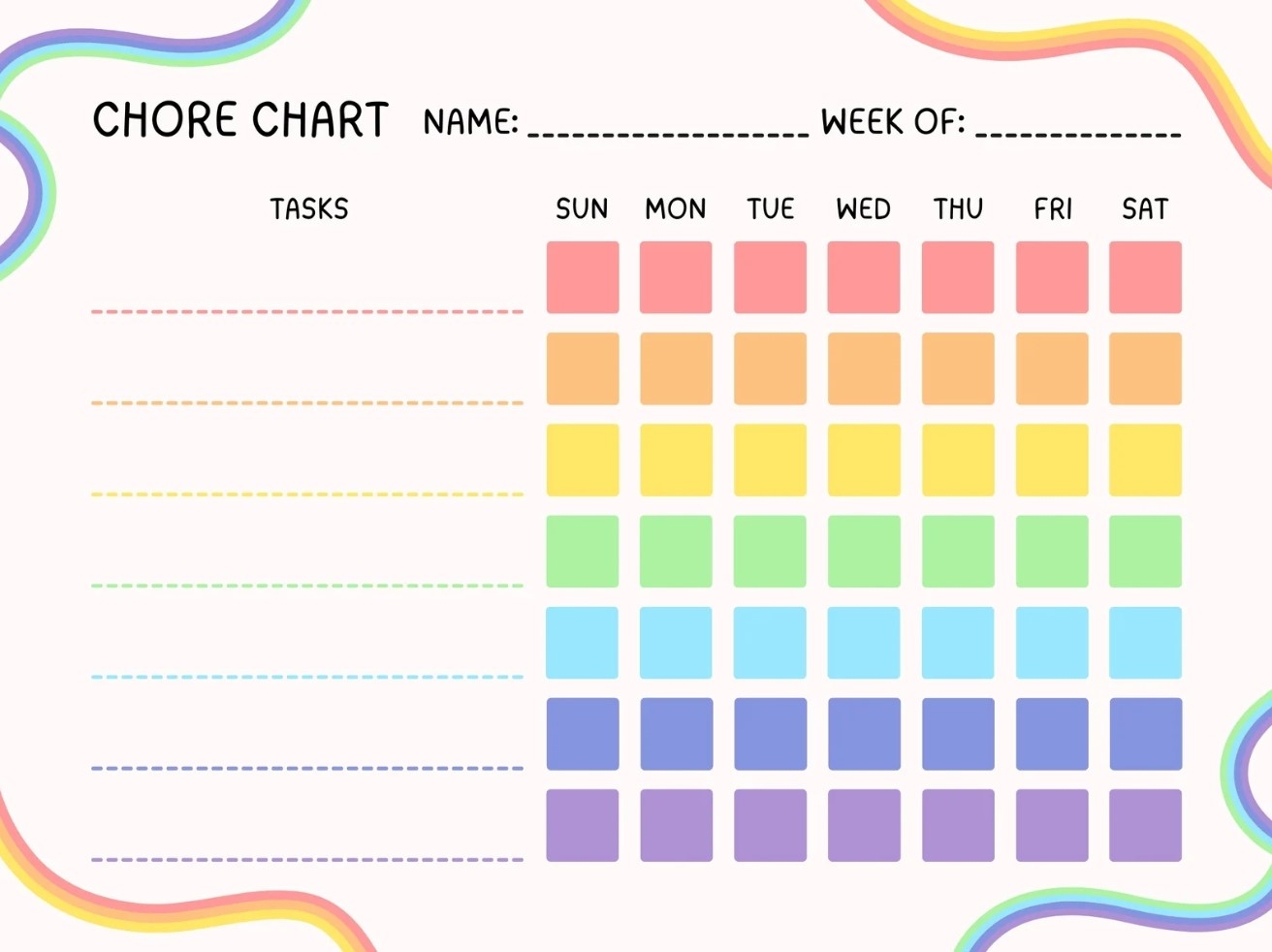Select the TASKS column header
The image size is (1272, 952).
click(x=309, y=208)
